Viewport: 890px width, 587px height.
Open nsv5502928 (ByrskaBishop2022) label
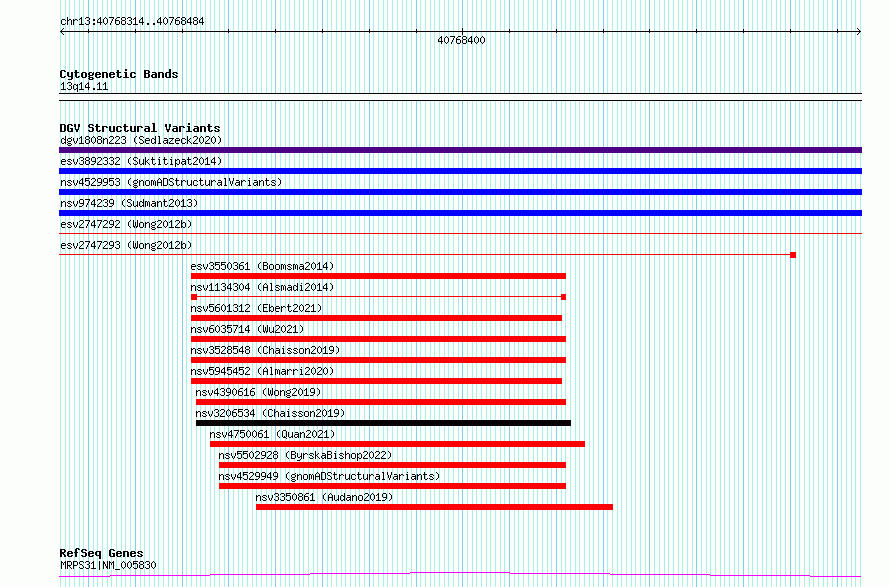point(305,455)
